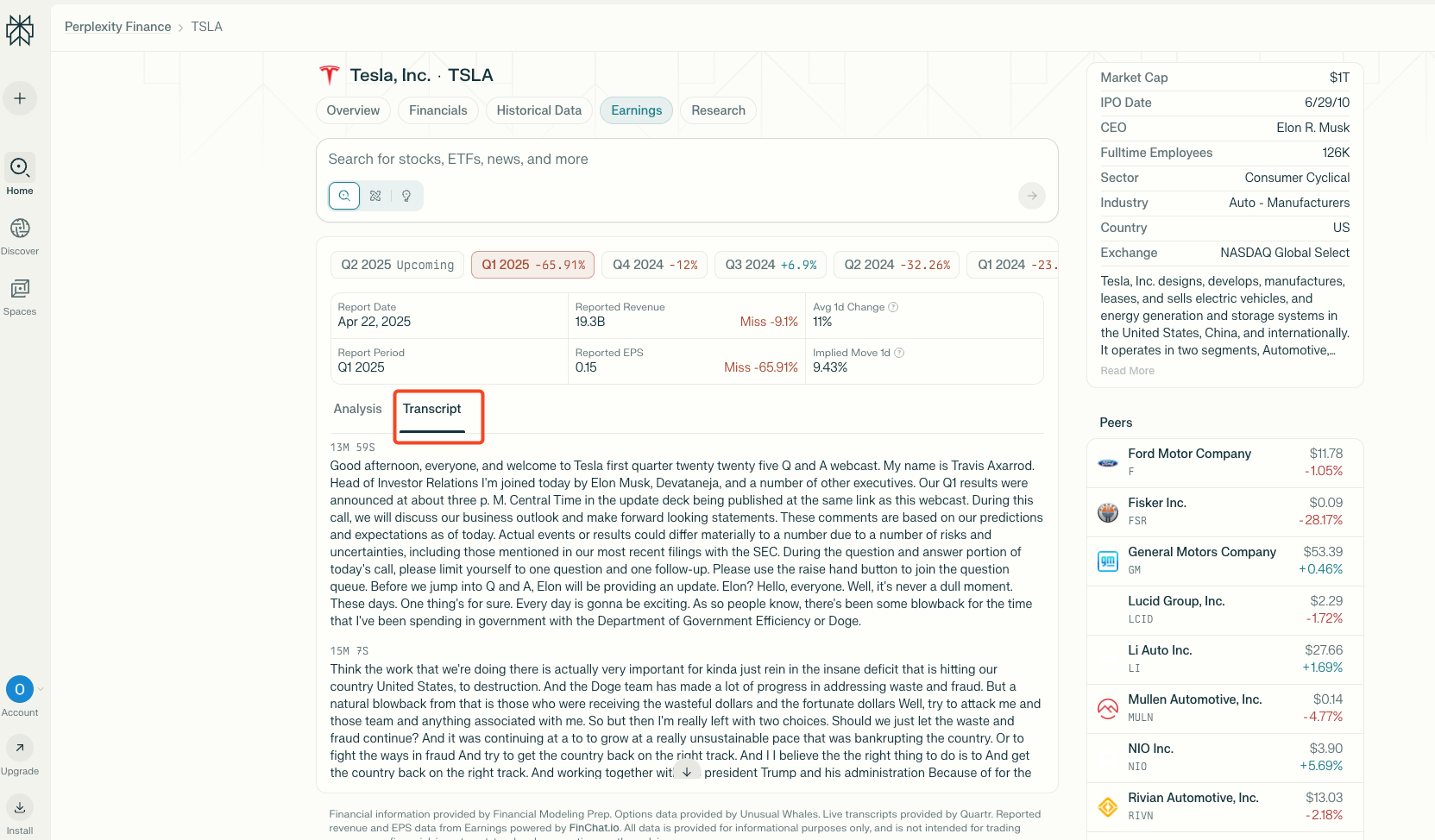Viewport: 1435px width, 840px height.
Task: Open NIO Inc. peer row
Action: point(1224,758)
